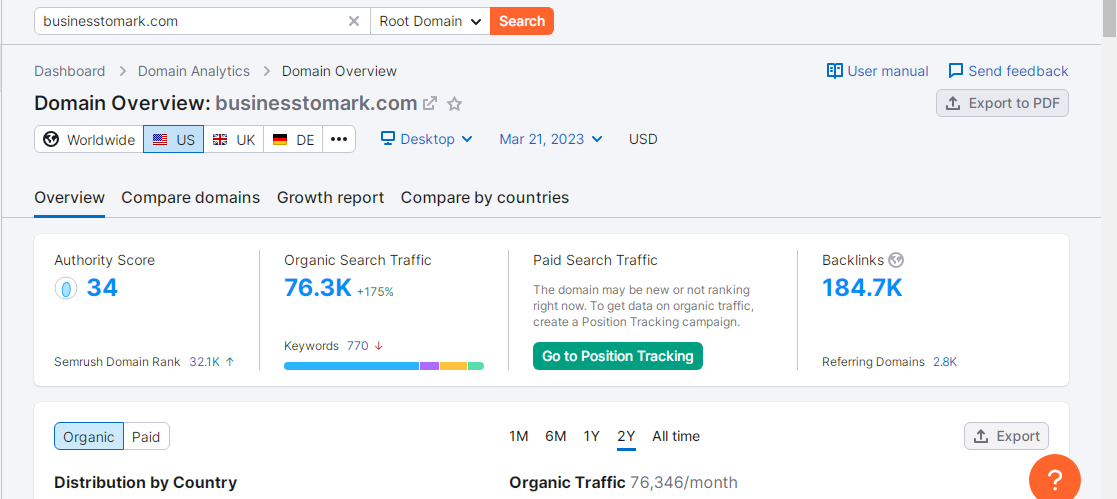Click the Send feedback speech bubble icon
Viewport: 1117px width, 499px height.
[x=956, y=71]
